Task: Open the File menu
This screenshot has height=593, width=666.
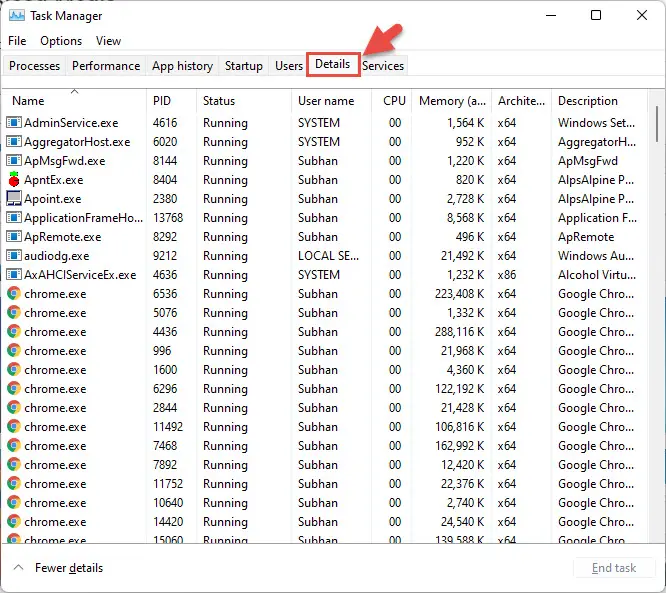Action: (17, 41)
